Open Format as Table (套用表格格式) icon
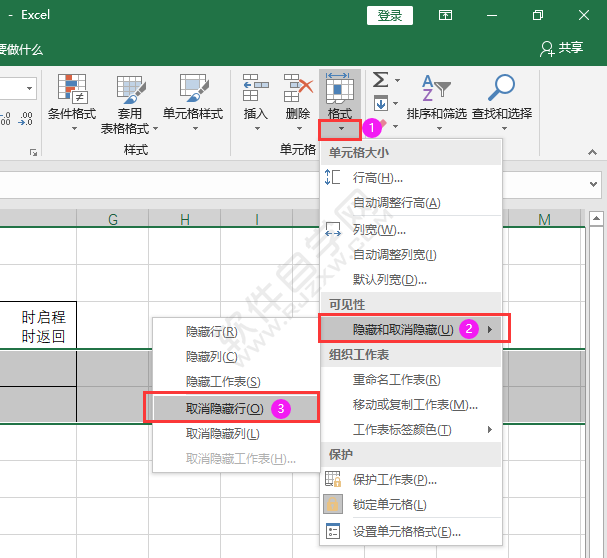 coord(131,89)
